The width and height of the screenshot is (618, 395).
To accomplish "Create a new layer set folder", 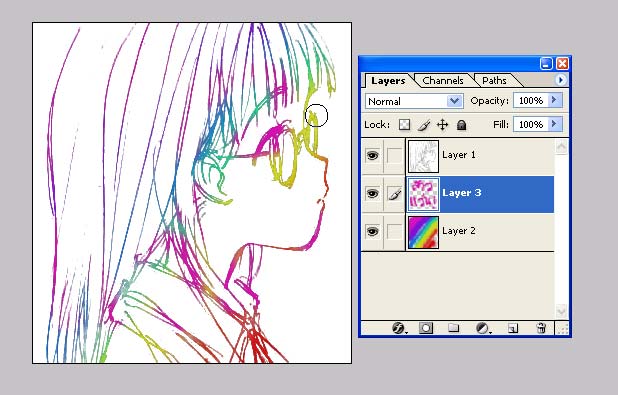I will pyautogui.click(x=453, y=328).
